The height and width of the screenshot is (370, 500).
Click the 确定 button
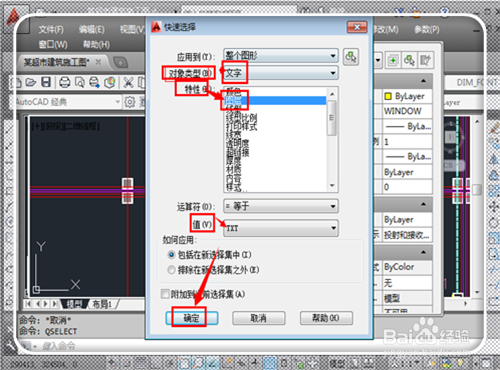192,318
